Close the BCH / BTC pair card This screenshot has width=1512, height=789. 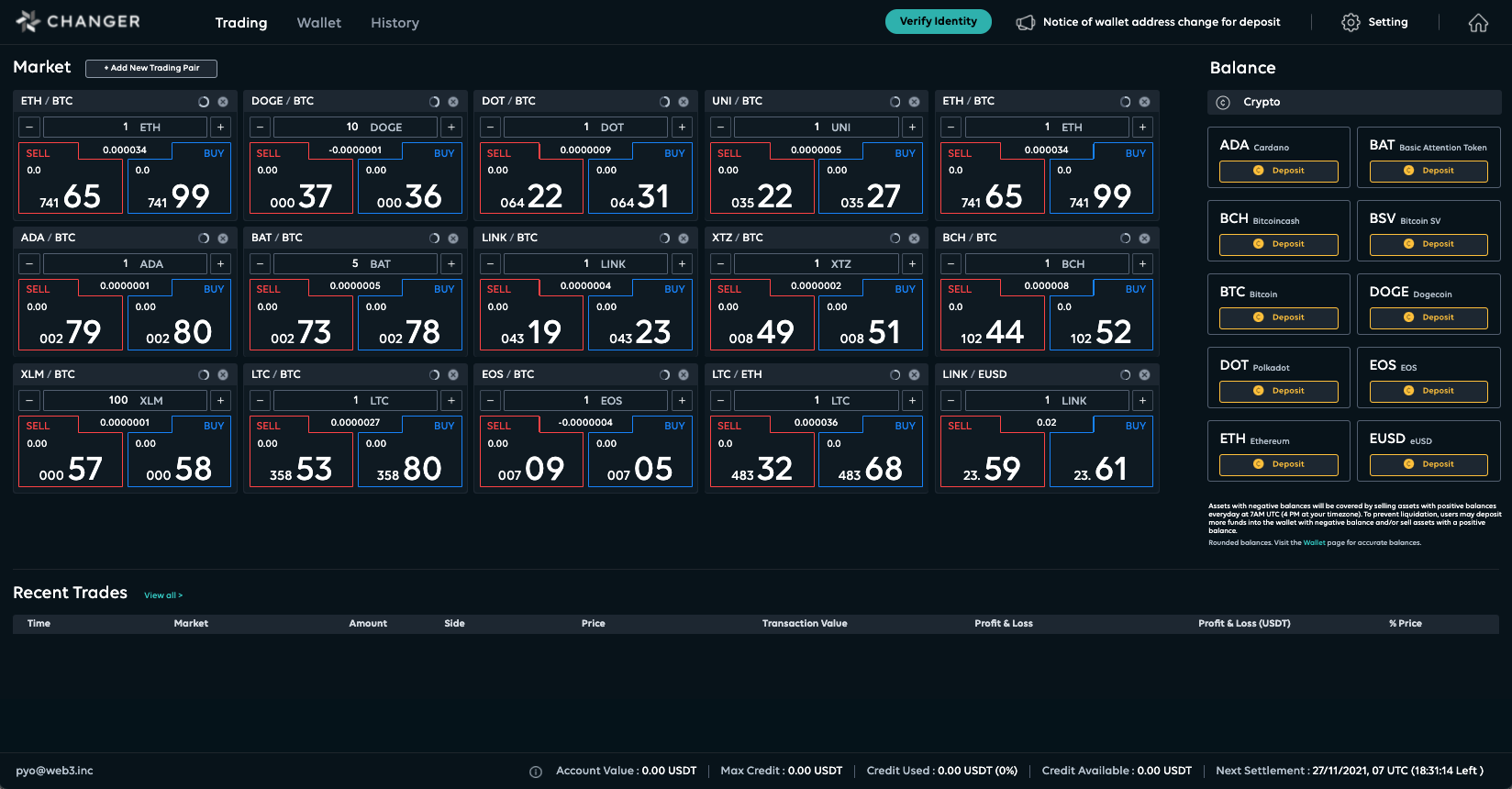(x=1144, y=239)
